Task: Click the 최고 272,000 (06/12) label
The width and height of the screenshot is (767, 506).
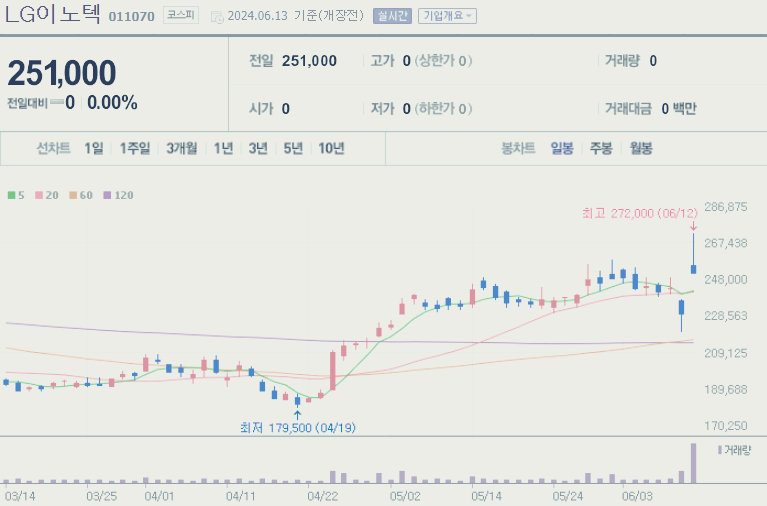Action: click(640, 213)
